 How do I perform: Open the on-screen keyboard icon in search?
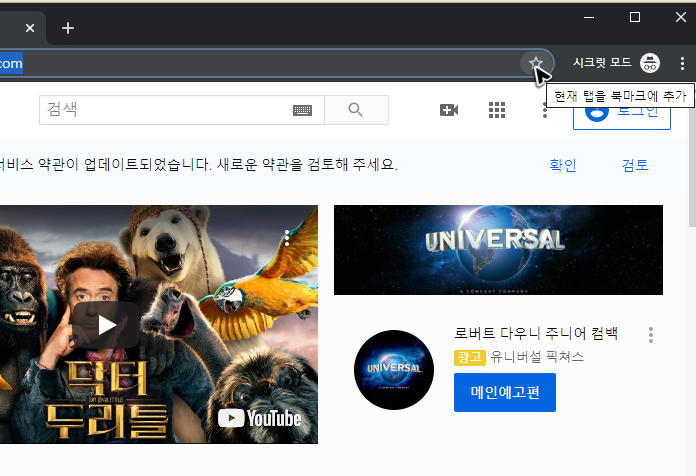pyautogui.click(x=302, y=110)
